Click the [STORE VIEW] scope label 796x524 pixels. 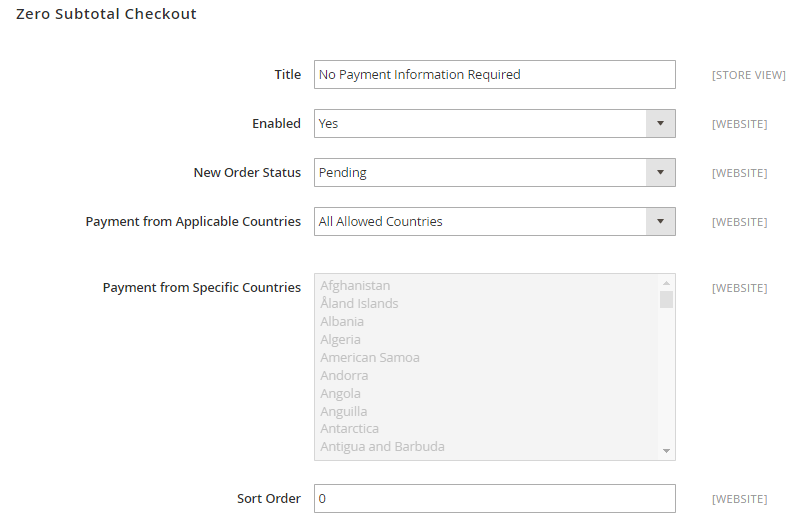click(748, 75)
